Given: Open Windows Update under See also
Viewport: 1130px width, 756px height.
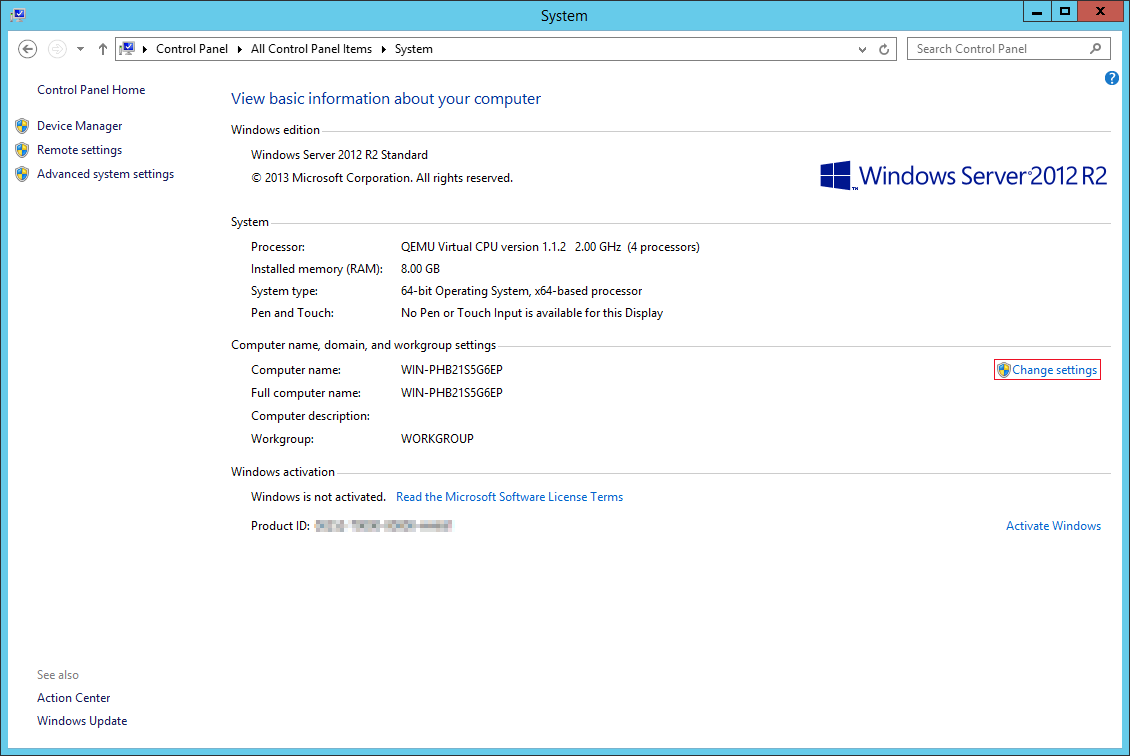Looking at the screenshot, I should [82, 721].
